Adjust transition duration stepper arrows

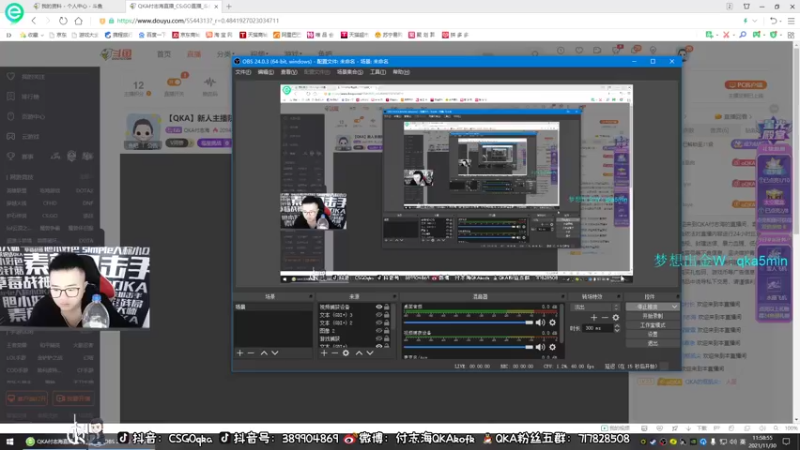coord(617,328)
